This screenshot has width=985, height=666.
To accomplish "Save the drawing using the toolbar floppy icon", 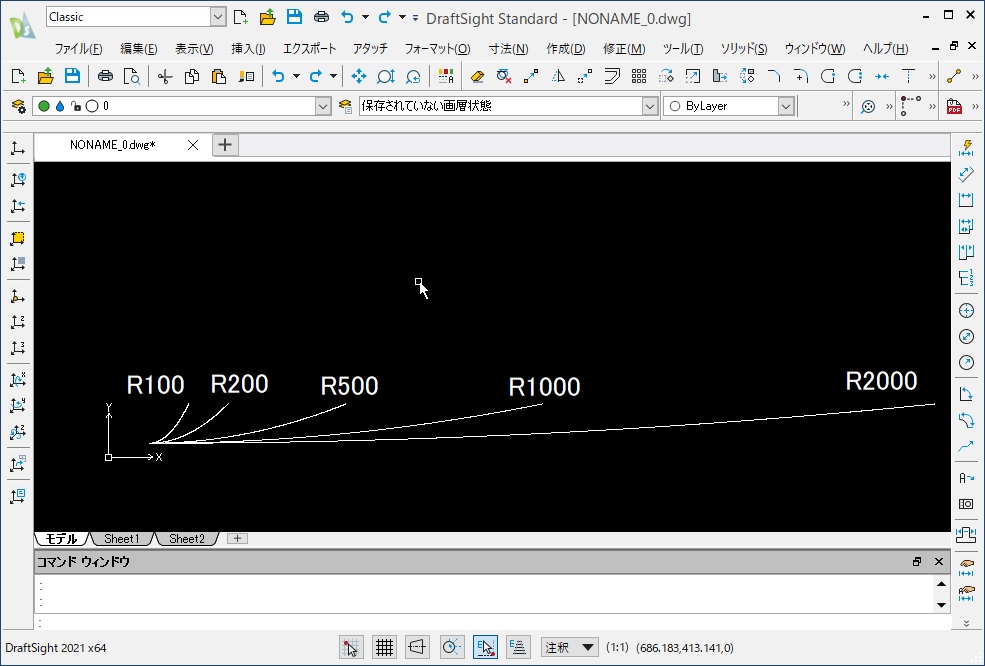I will 72,77.
